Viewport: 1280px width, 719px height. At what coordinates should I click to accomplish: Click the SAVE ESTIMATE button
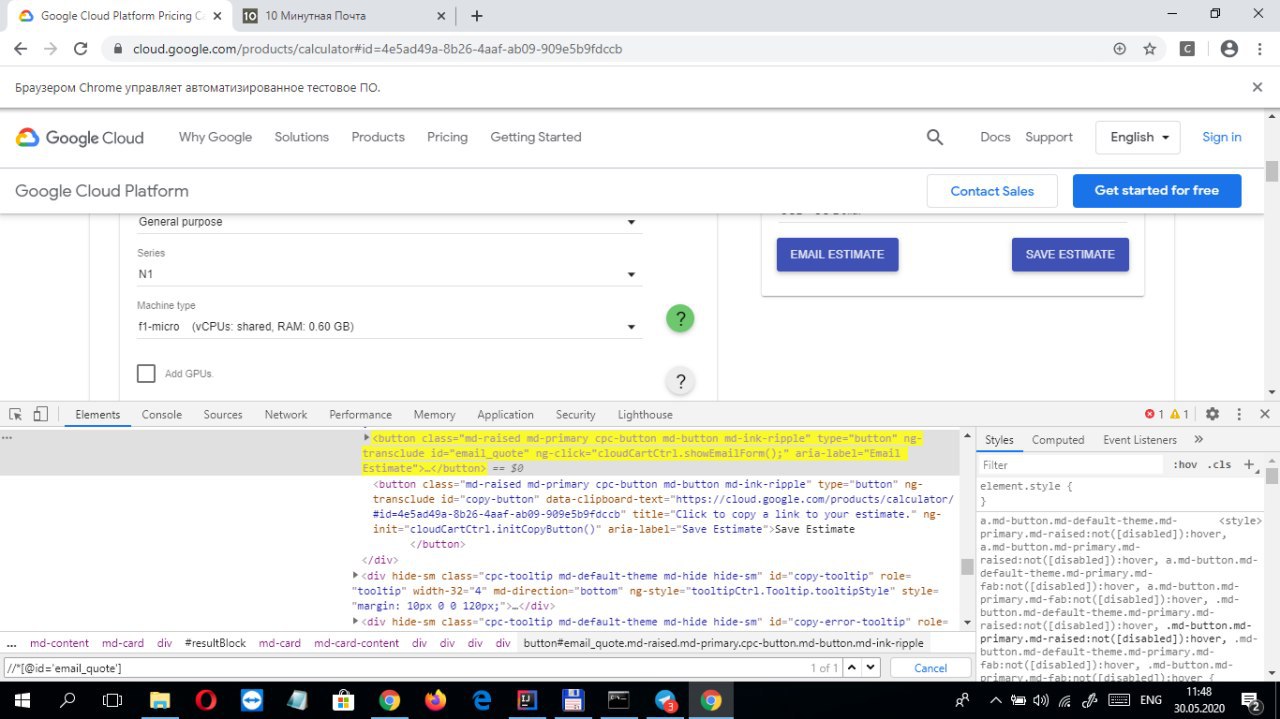point(1070,254)
